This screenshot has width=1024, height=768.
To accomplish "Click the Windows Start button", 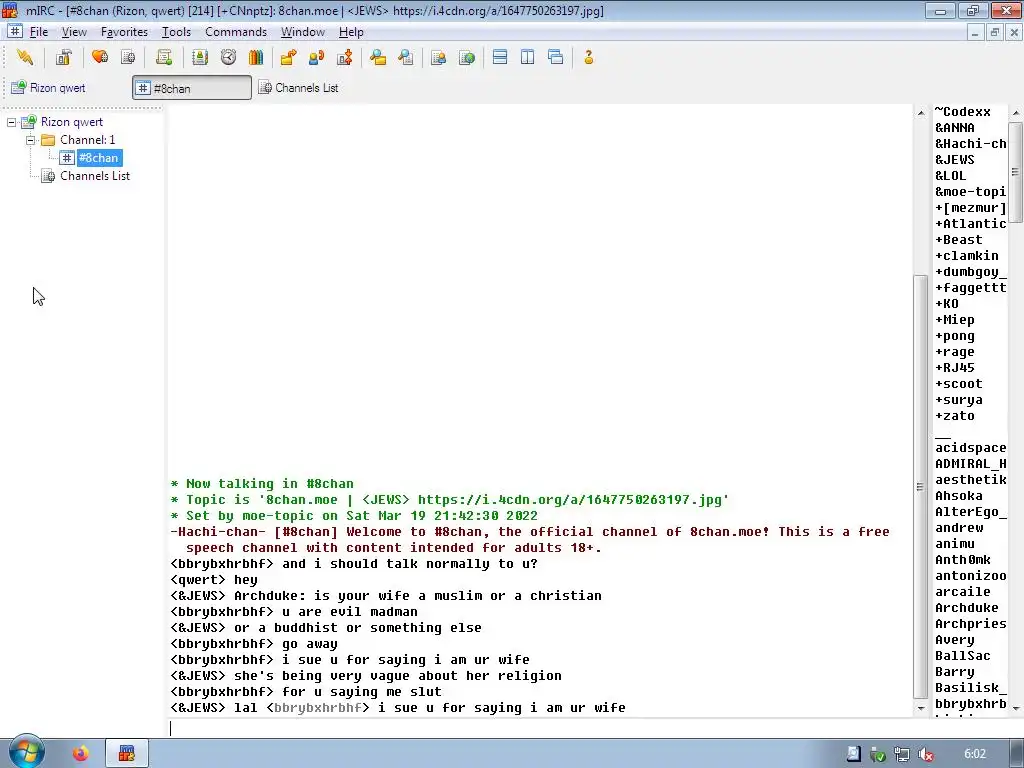I will click(27, 753).
